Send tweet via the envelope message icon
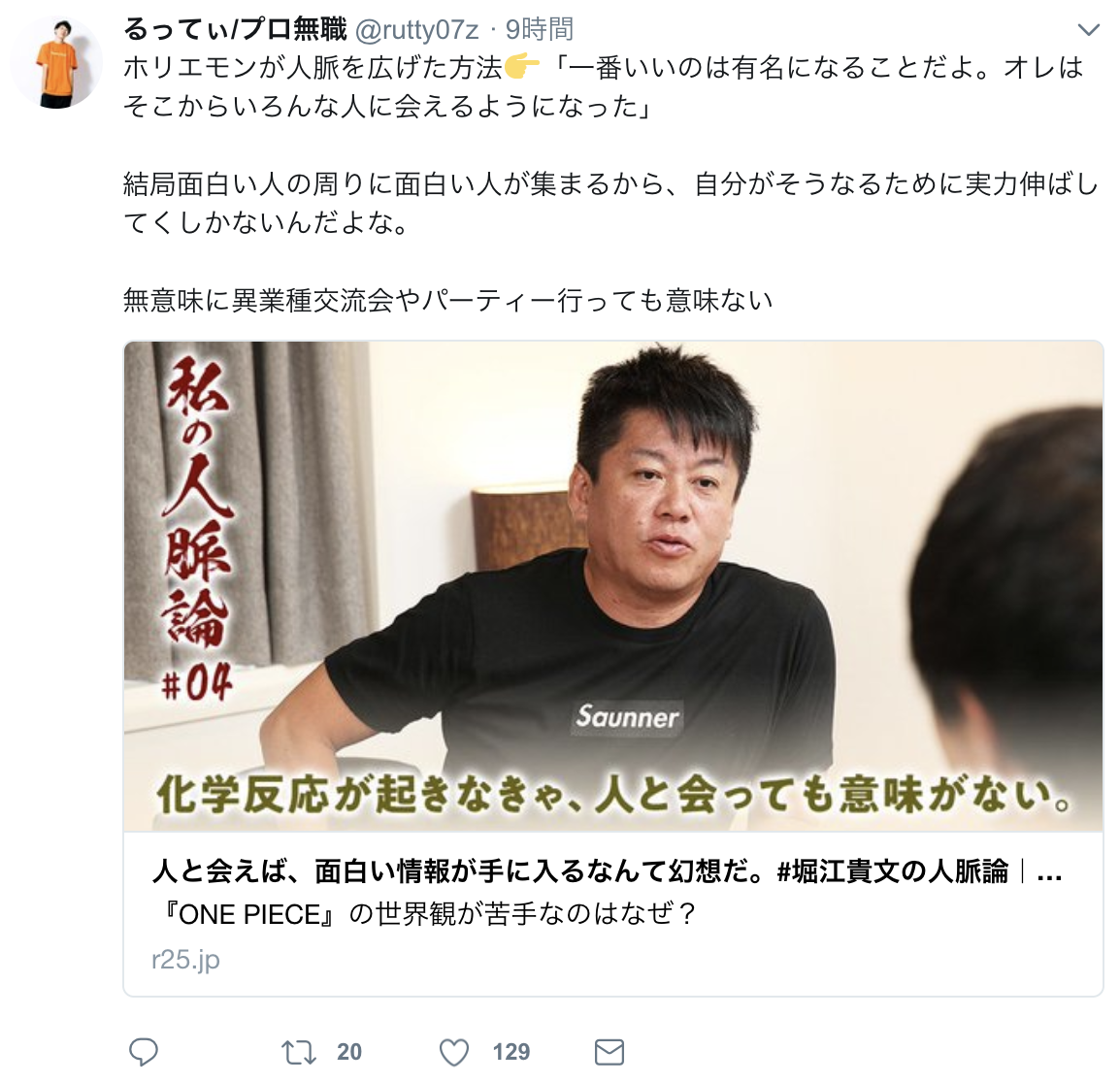This screenshot has height=1083, width=1120. (x=609, y=1052)
